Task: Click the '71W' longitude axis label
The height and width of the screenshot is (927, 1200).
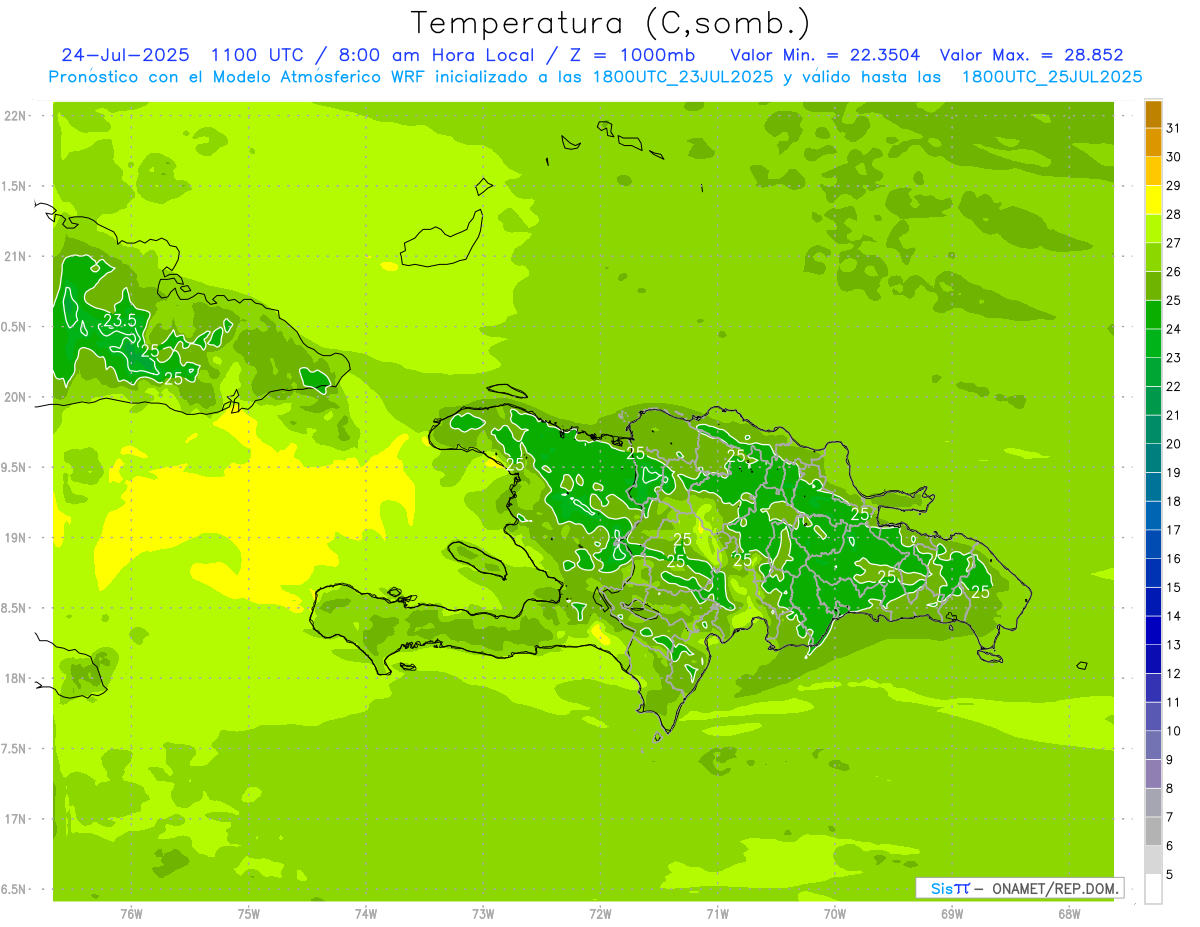Action: [717, 914]
